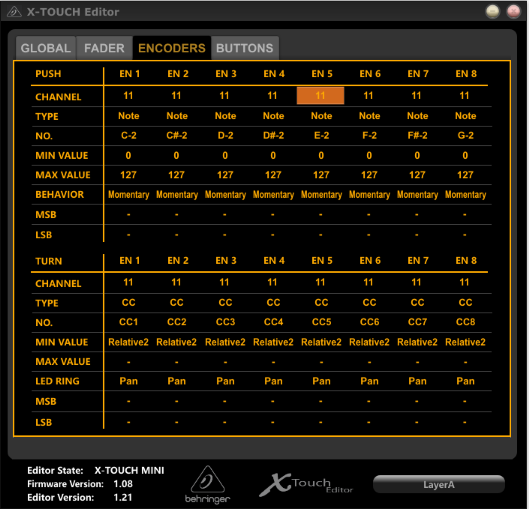Open PUSH type dropdown for EN 4

[x=273, y=116]
